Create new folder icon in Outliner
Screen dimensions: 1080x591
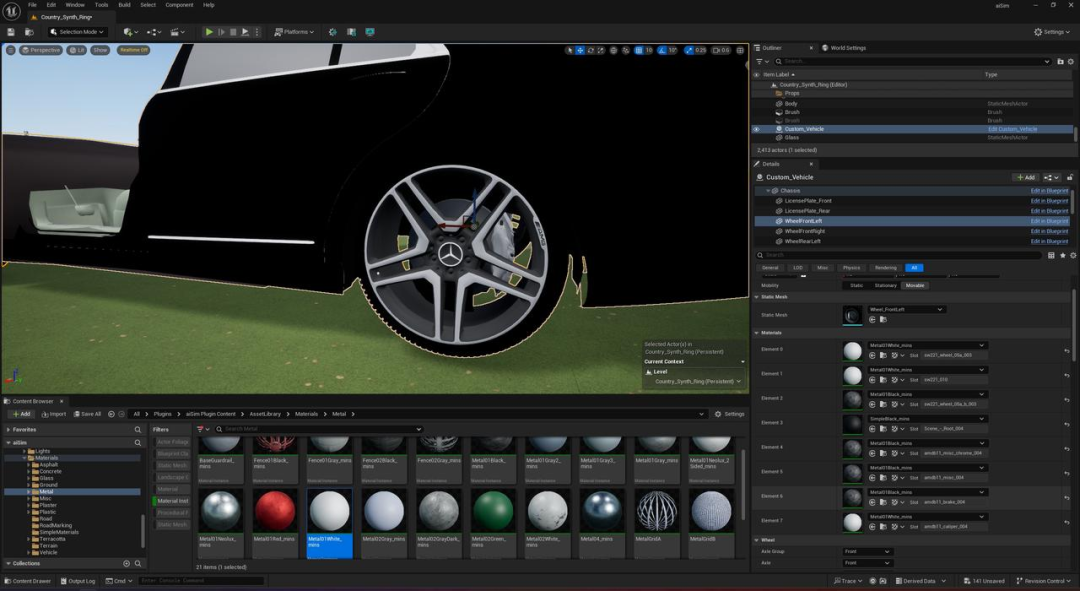pyautogui.click(x=1060, y=61)
